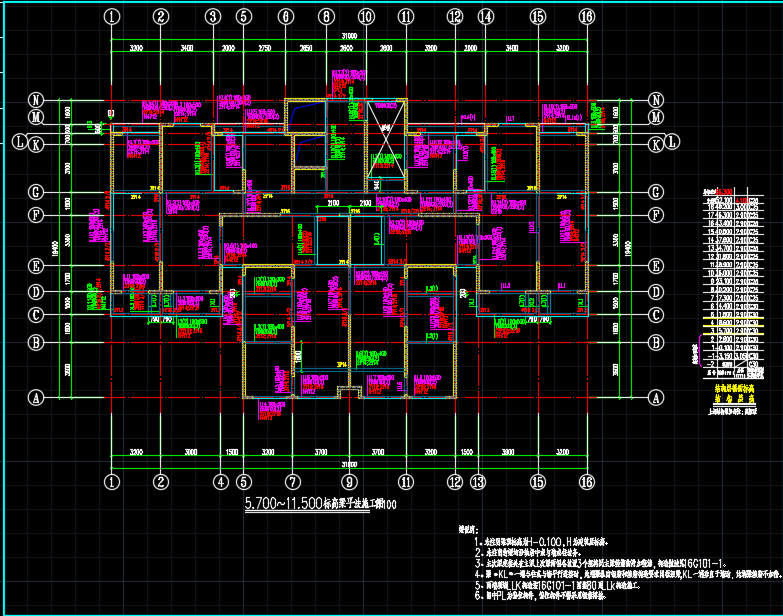Click grid axis bubble 3 at top

pyautogui.click(x=212, y=17)
